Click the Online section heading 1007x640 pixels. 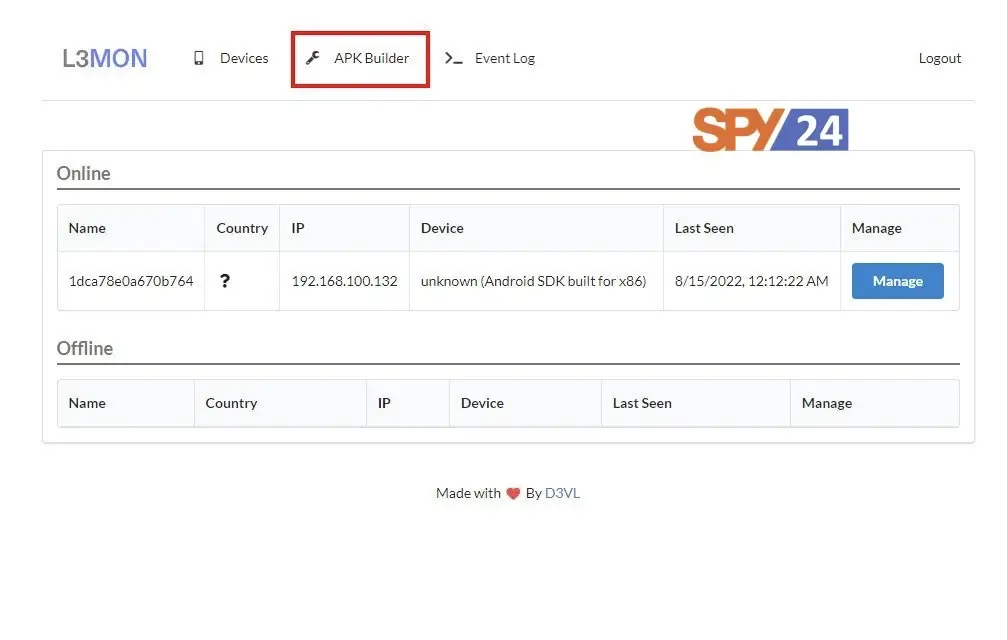tap(83, 173)
